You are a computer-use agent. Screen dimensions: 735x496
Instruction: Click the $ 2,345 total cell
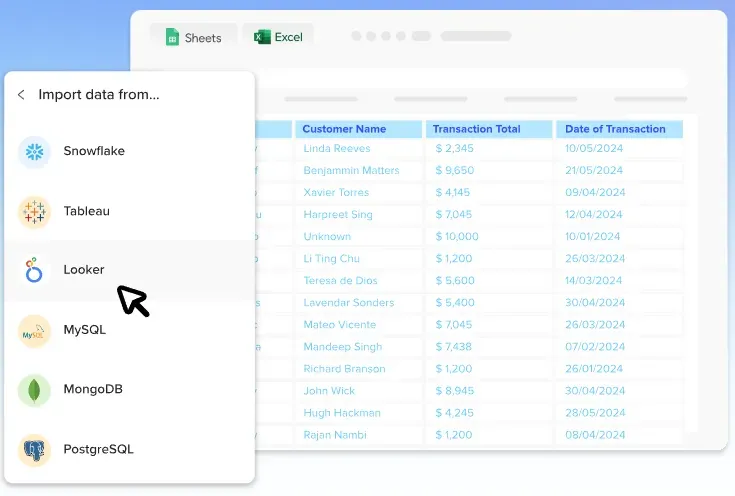(x=489, y=149)
